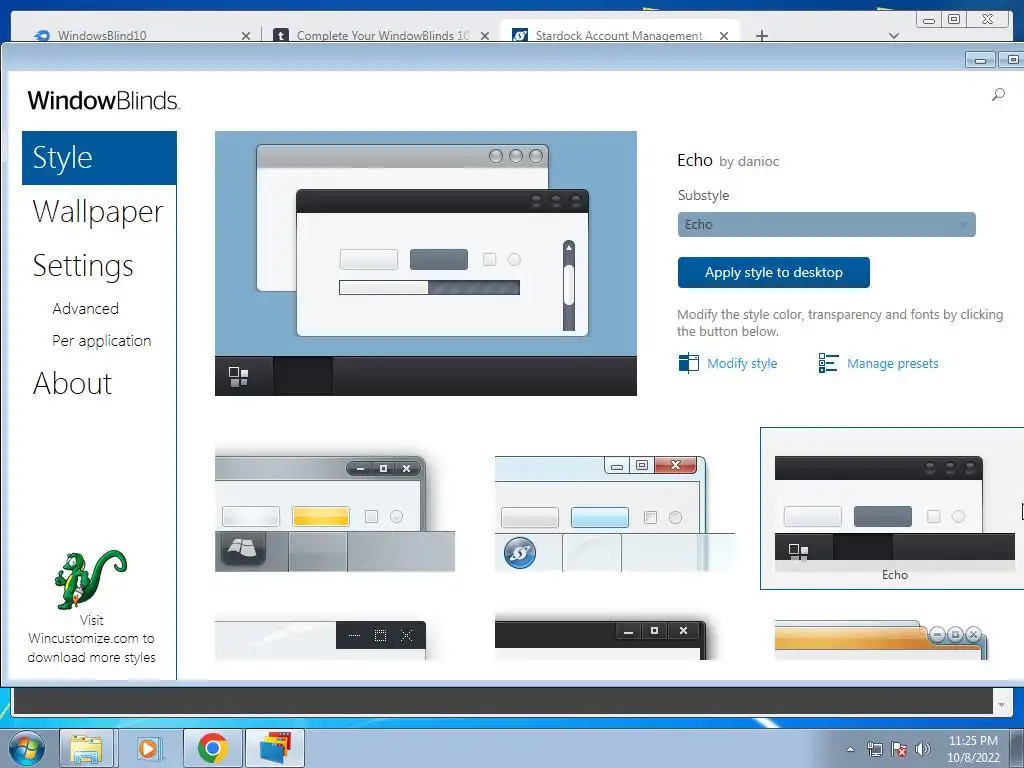This screenshot has width=1024, height=768.
Task: Select Per application entry
Action: click(102, 341)
